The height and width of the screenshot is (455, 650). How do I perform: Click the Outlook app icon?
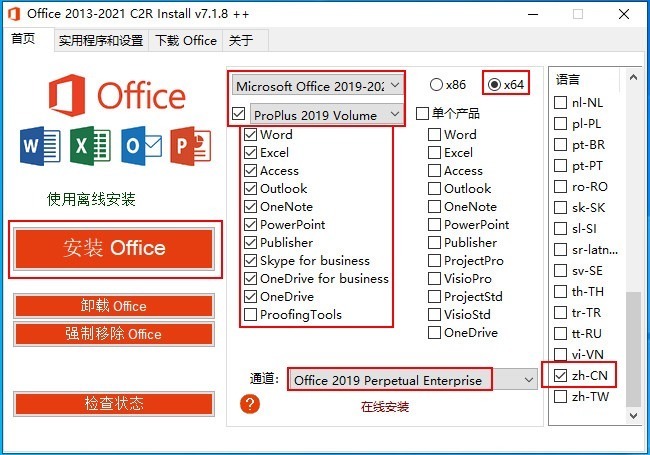[x=139, y=146]
